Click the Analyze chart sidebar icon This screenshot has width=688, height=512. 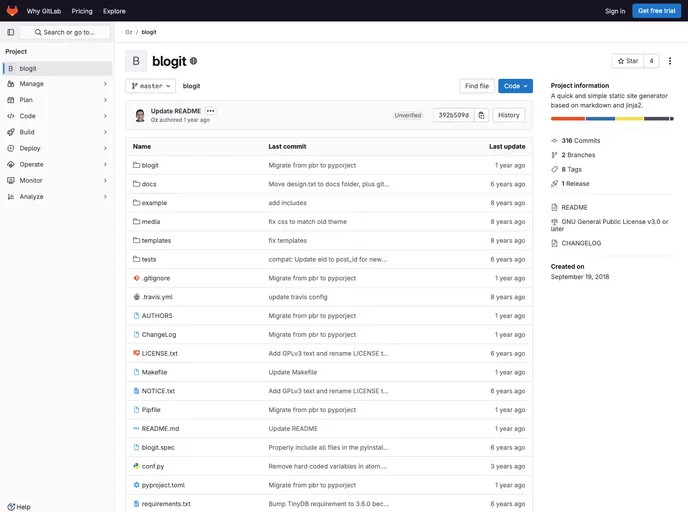click(x=11, y=197)
